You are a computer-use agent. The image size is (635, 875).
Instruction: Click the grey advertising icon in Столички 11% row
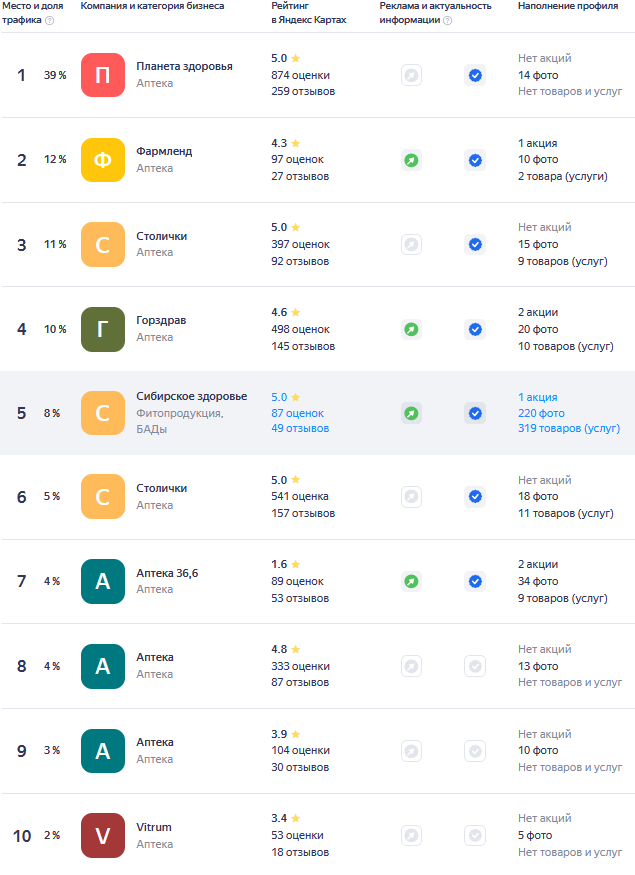tap(411, 244)
